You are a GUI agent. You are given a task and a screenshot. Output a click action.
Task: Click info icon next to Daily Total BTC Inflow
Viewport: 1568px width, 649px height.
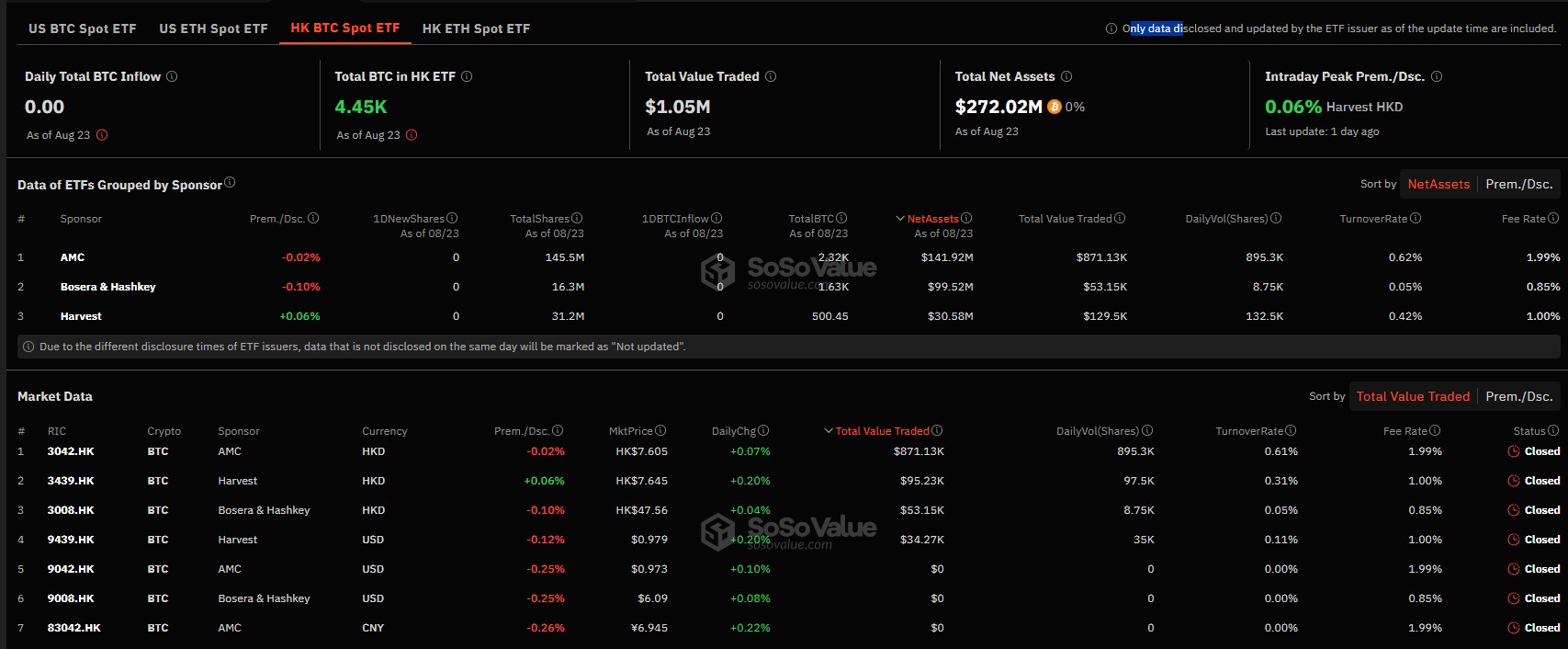[172, 76]
